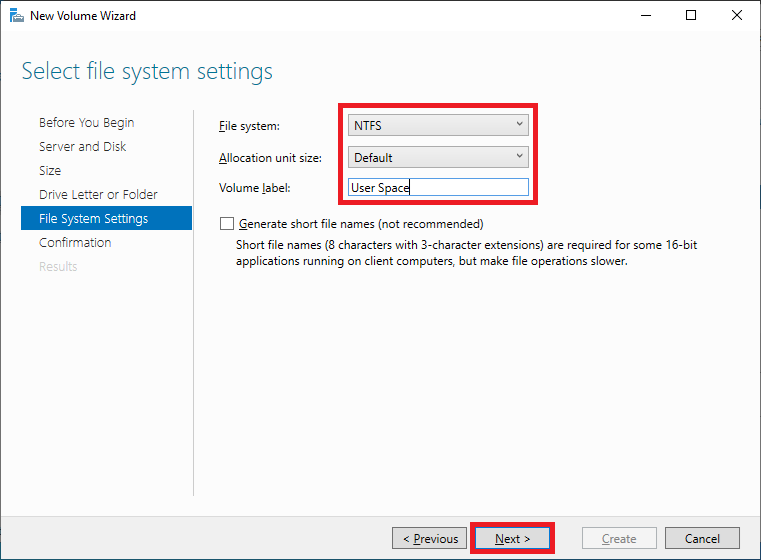Go back with the Previous button

[x=430, y=538]
